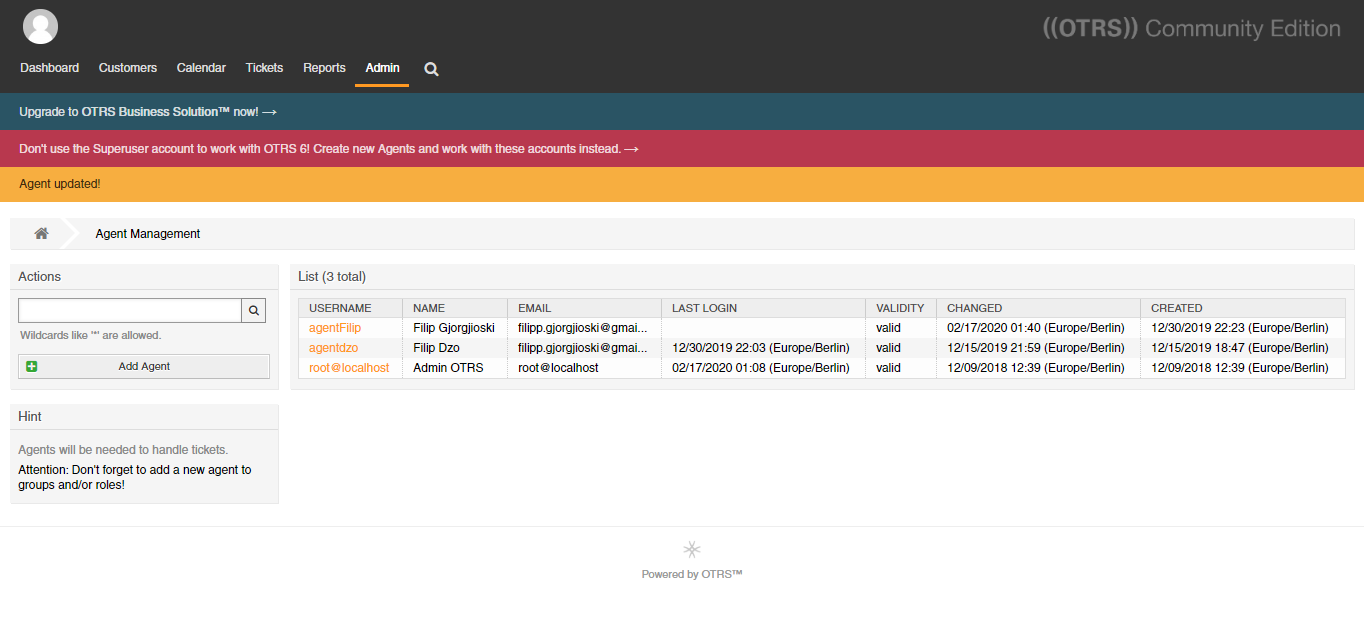
Task: Click the Agent Management breadcrumb
Action: click(148, 234)
